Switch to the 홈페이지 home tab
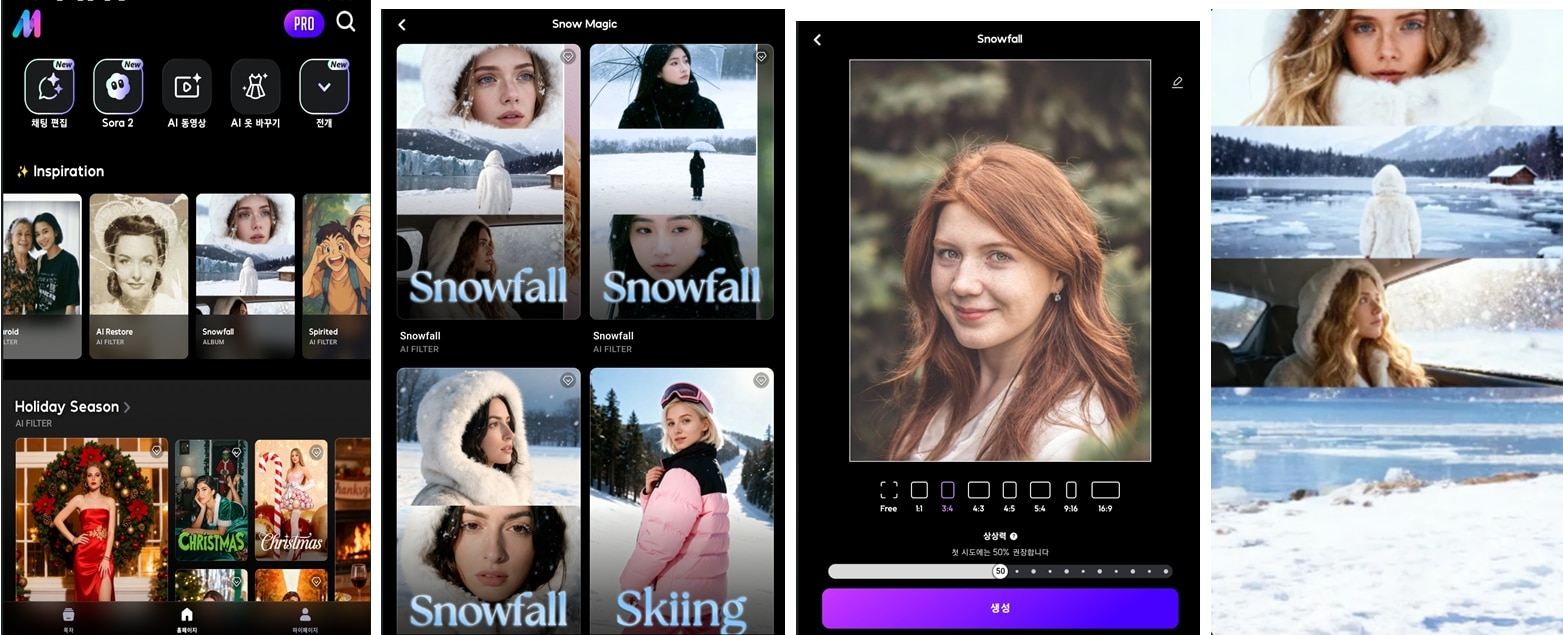1563x635 pixels. click(x=186, y=617)
